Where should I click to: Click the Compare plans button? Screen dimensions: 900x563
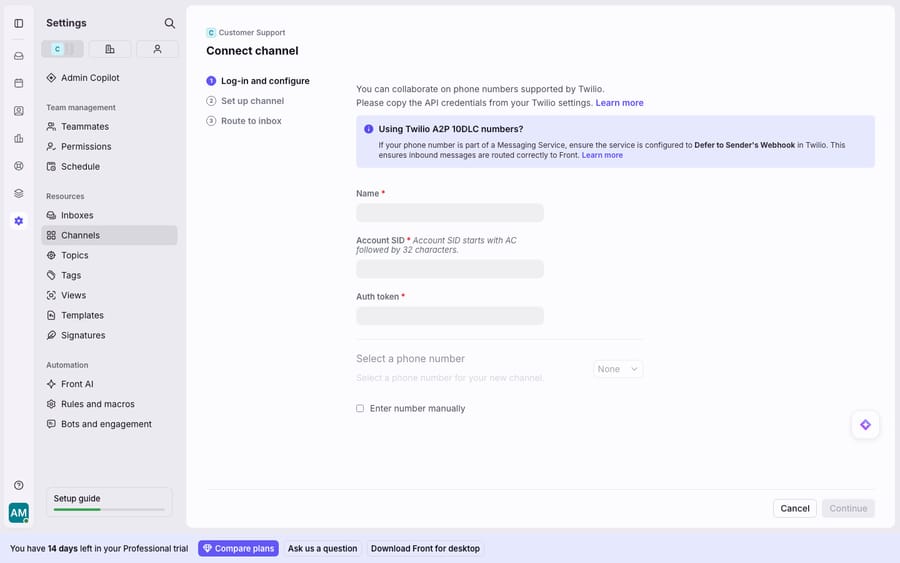238,549
